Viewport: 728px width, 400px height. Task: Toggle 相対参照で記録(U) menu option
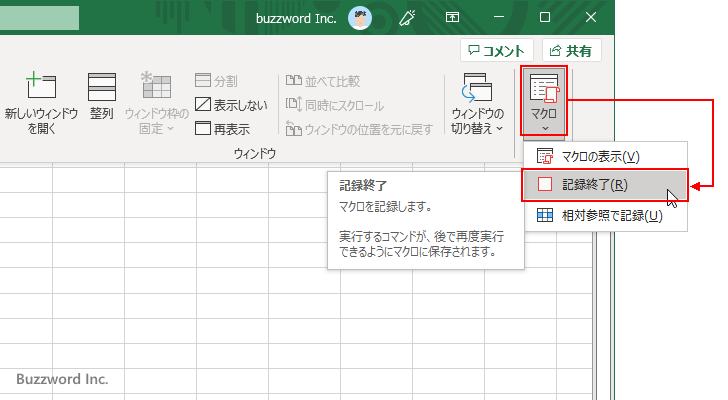tap(605, 215)
